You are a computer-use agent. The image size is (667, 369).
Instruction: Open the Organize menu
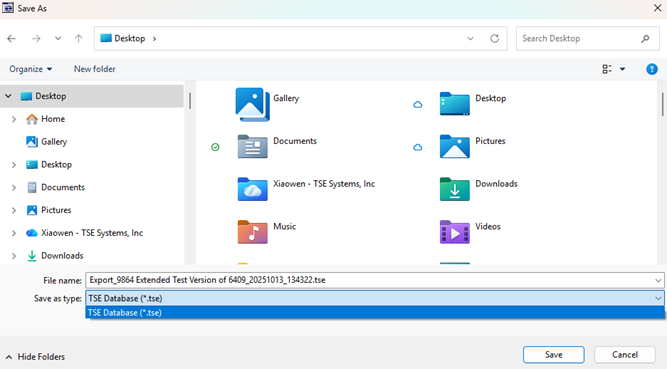pyautogui.click(x=30, y=69)
